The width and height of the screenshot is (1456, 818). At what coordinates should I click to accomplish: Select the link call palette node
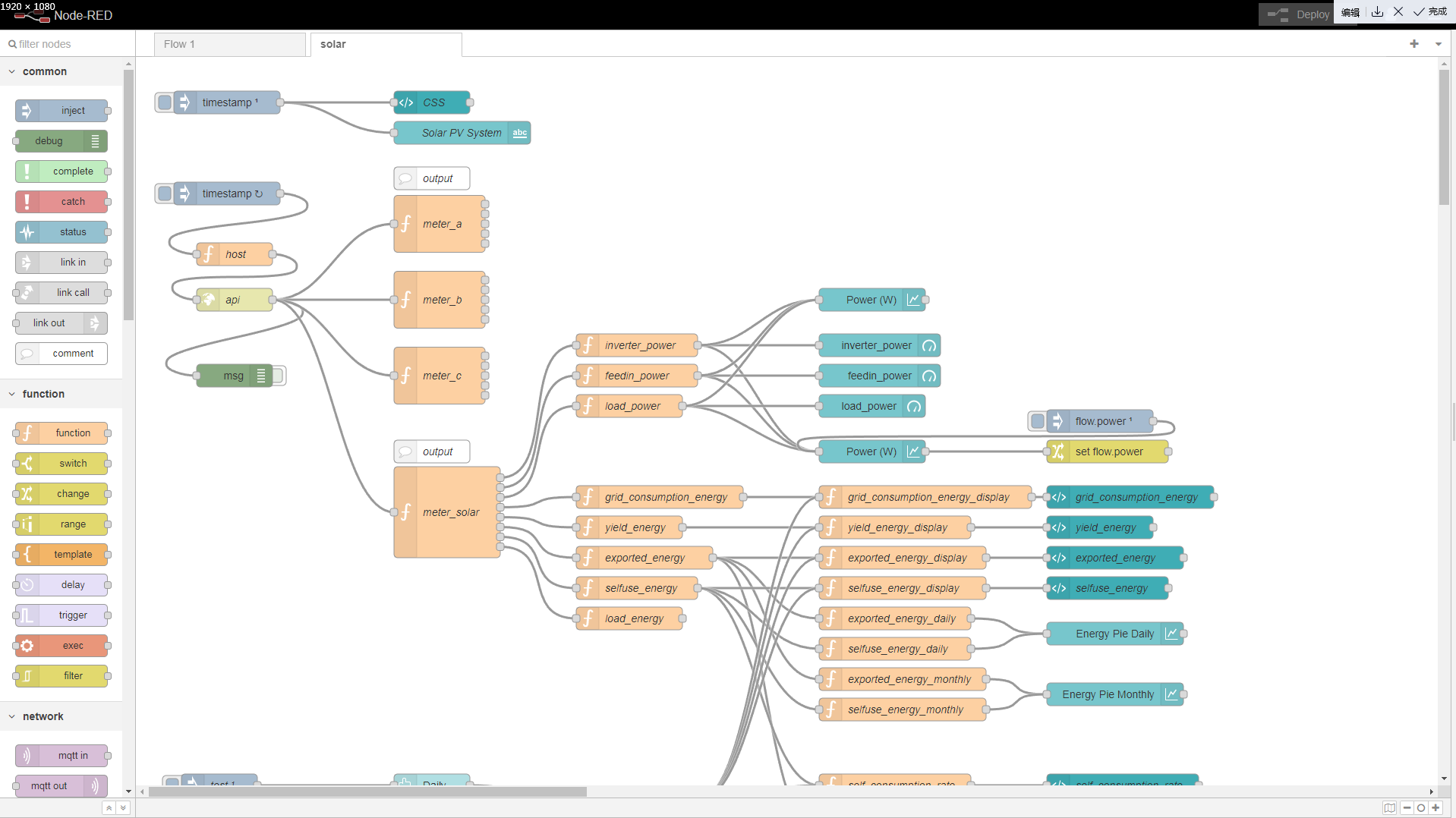61,293
